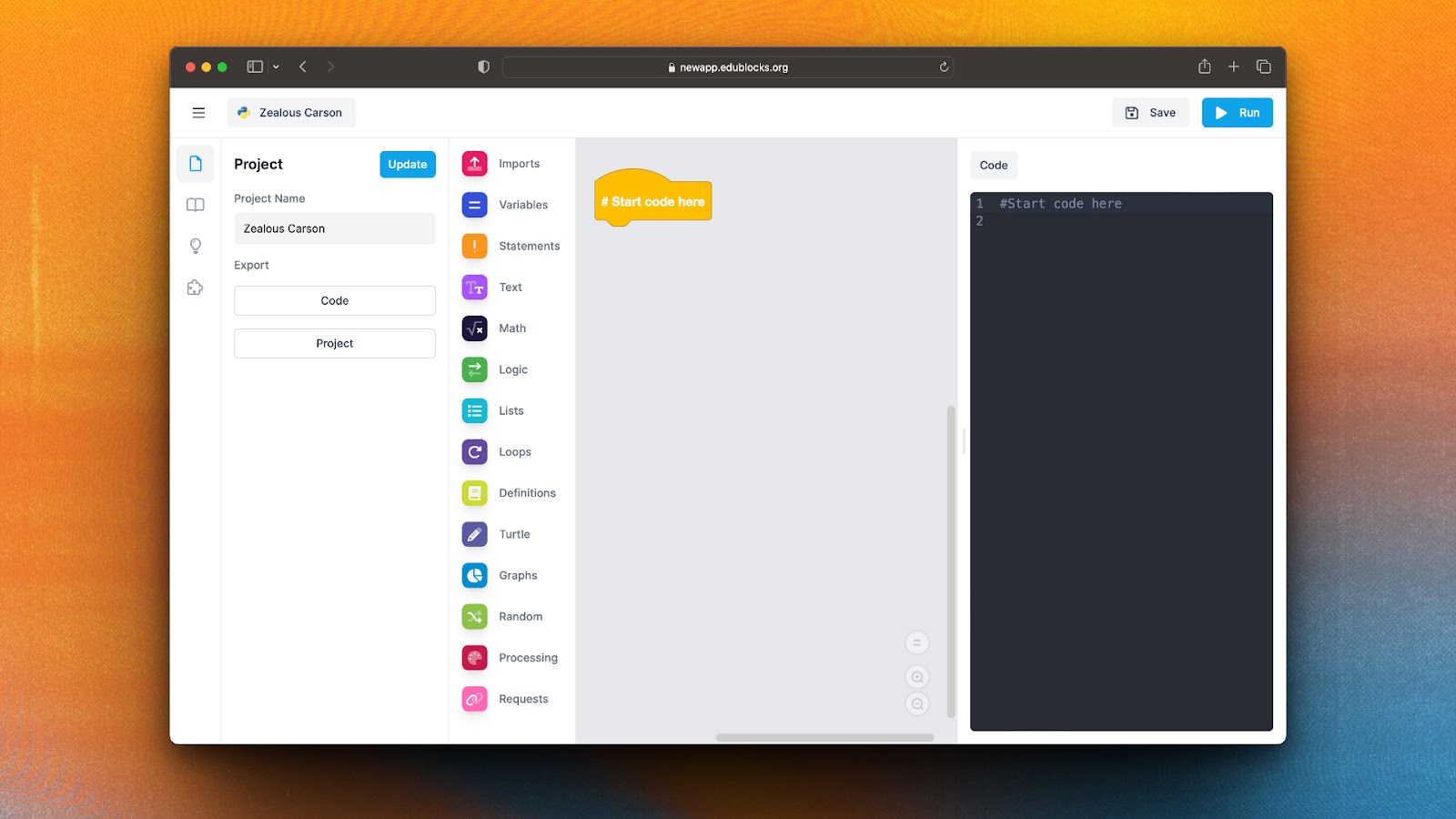Image resolution: width=1456 pixels, height=819 pixels.
Task: Run the program
Action: click(x=1237, y=113)
